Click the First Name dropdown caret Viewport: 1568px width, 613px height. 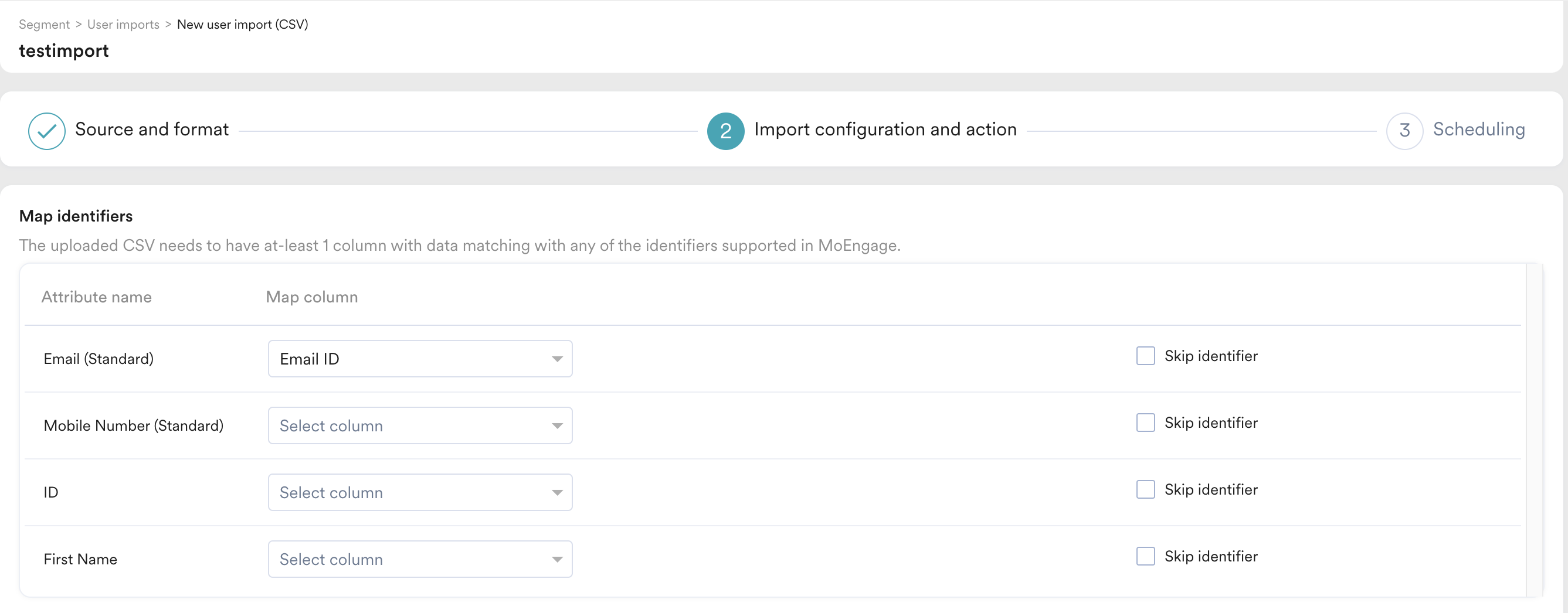coord(556,560)
